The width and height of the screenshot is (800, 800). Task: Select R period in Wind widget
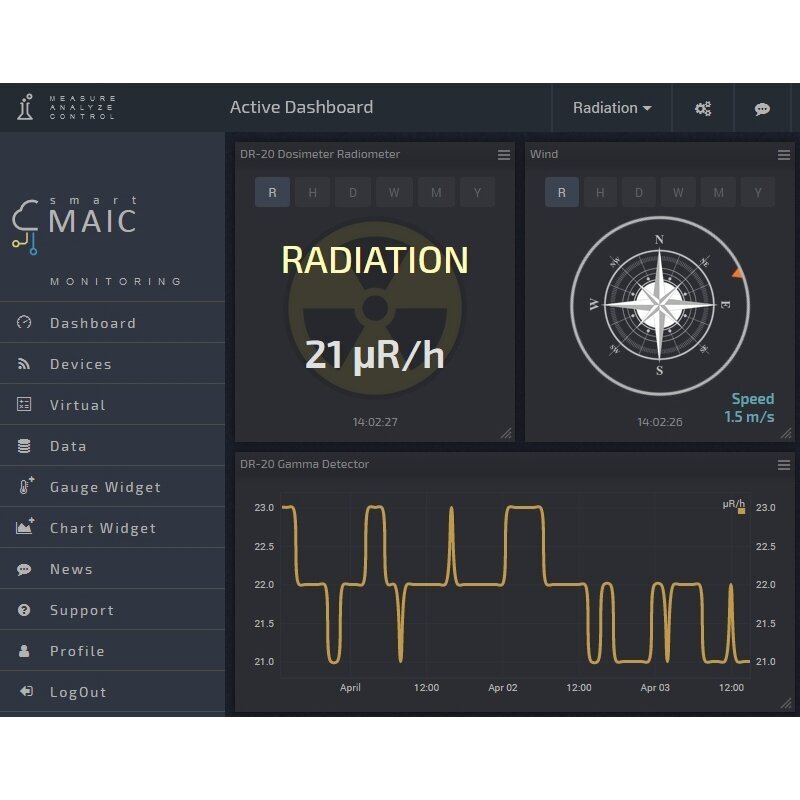(x=562, y=192)
